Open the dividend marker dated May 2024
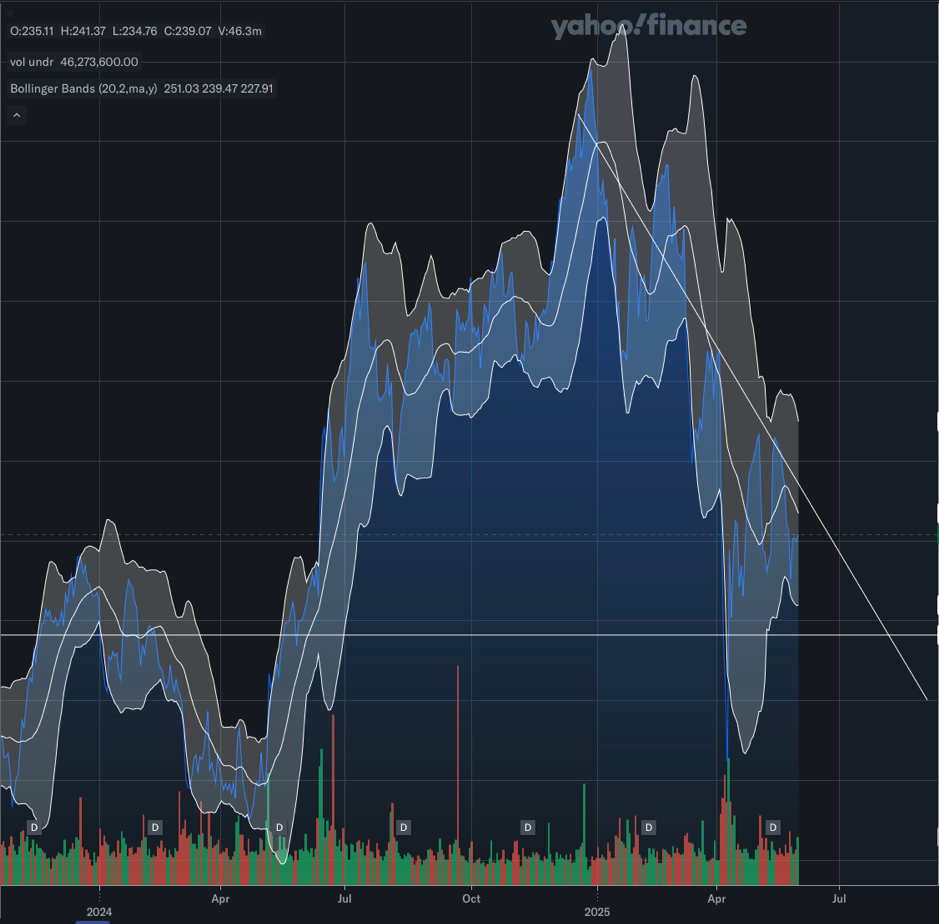Screen dimensions: 939x924 [279, 827]
